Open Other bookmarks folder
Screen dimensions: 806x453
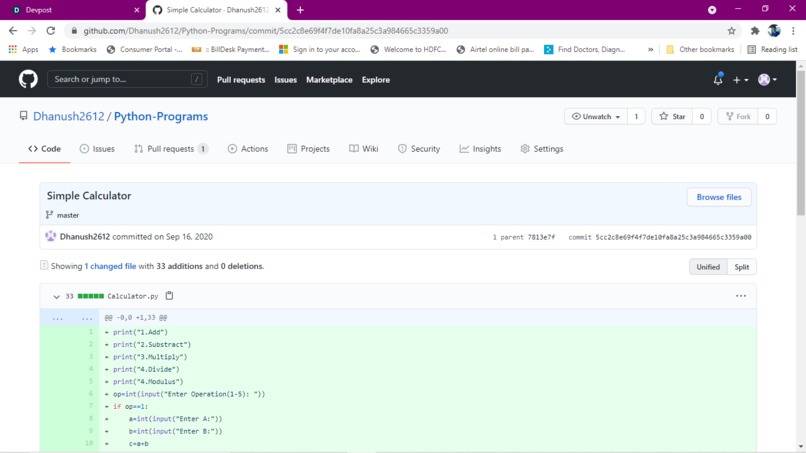coord(700,49)
